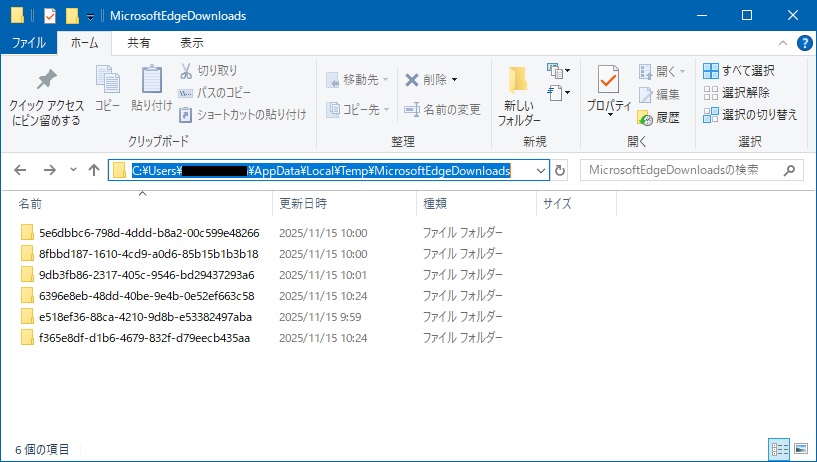Select folder 9db3fb86-2317-405c-9546-bd29437293a6
The width and height of the screenshot is (817, 462).
(x=146, y=274)
